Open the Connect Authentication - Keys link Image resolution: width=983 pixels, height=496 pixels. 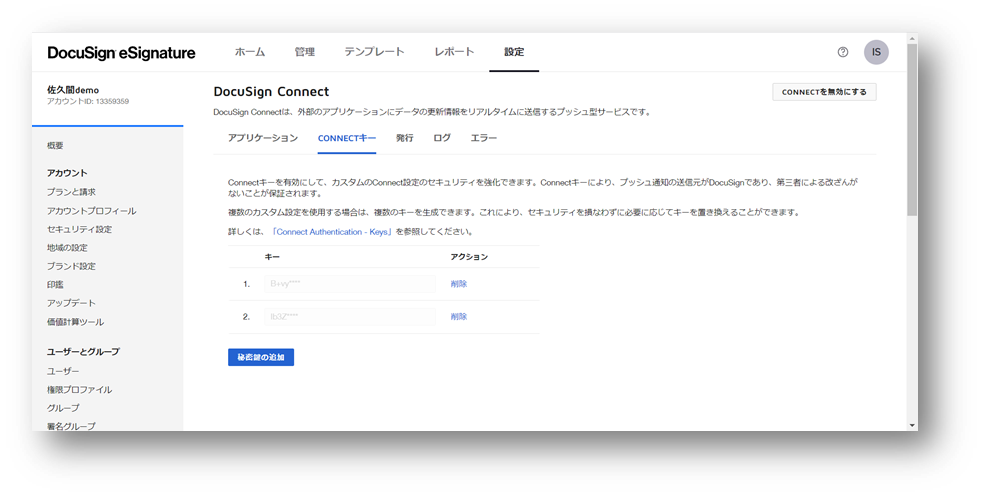point(332,232)
